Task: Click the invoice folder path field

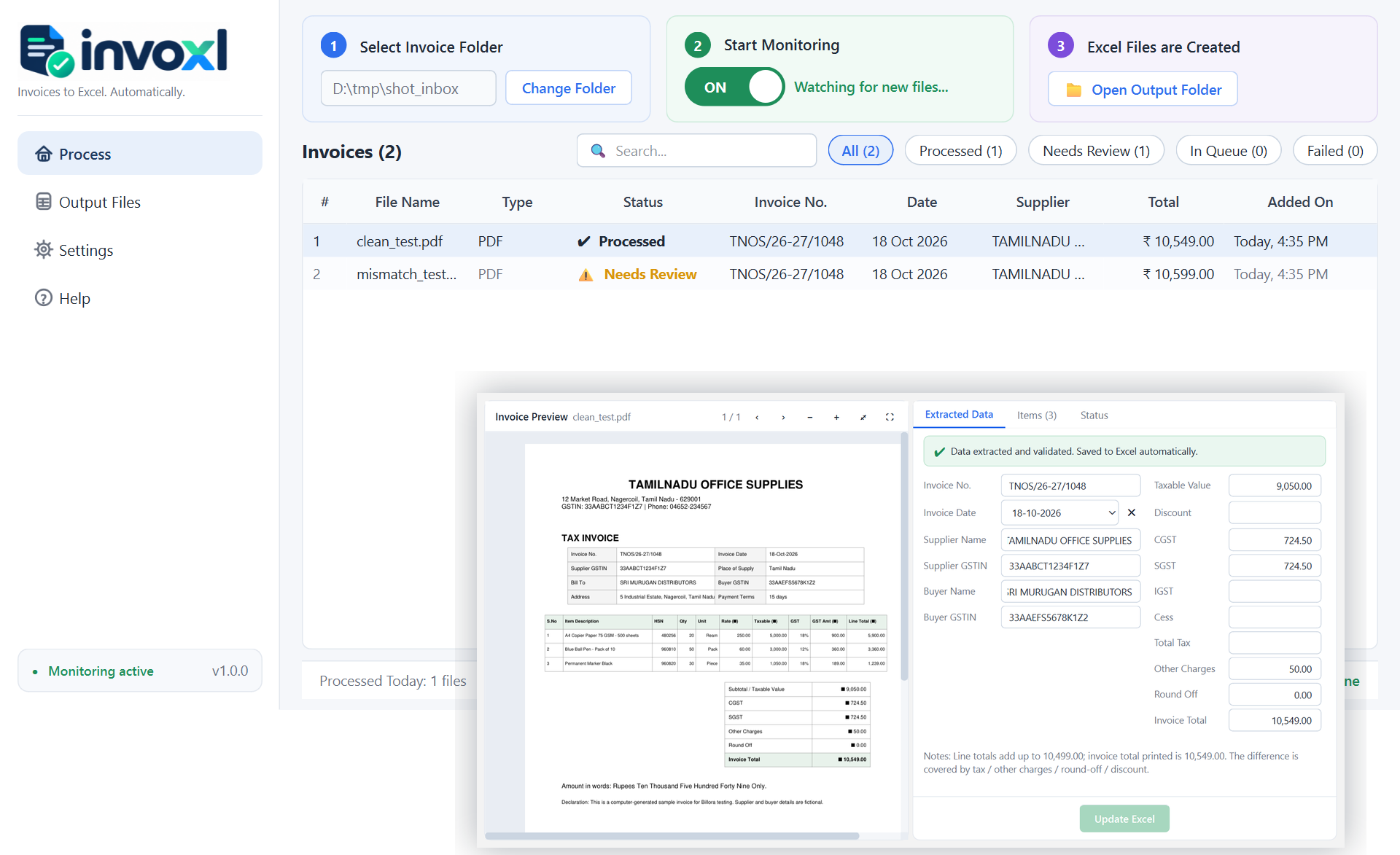Action: pos(408,88)
